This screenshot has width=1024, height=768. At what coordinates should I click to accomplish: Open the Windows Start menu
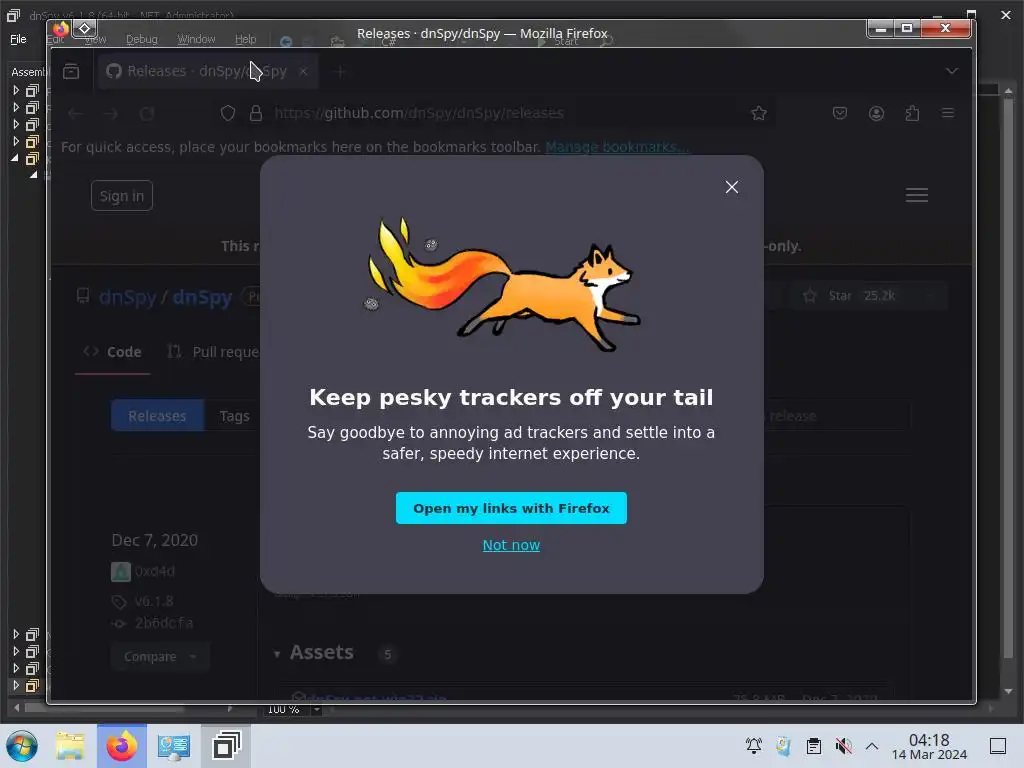click(x=22, y=746)
